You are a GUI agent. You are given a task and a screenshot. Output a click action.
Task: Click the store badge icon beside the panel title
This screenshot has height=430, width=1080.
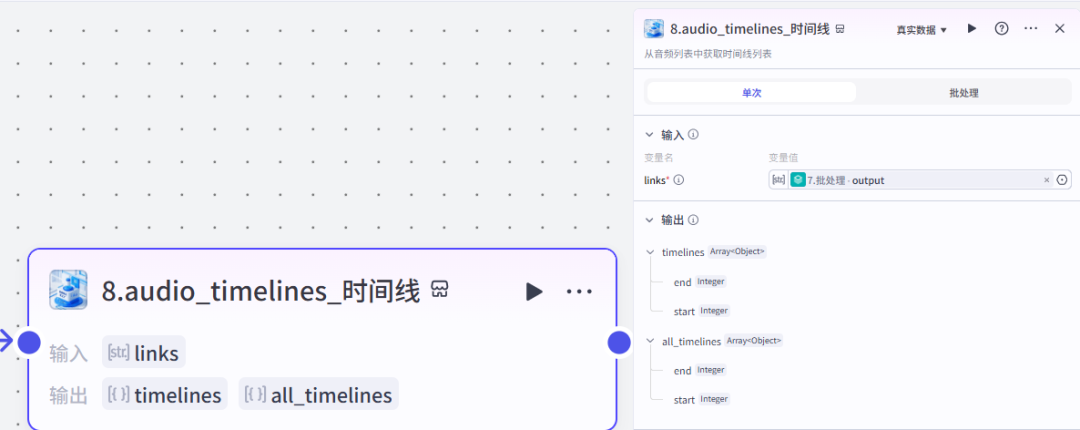[x=840, y=29]
